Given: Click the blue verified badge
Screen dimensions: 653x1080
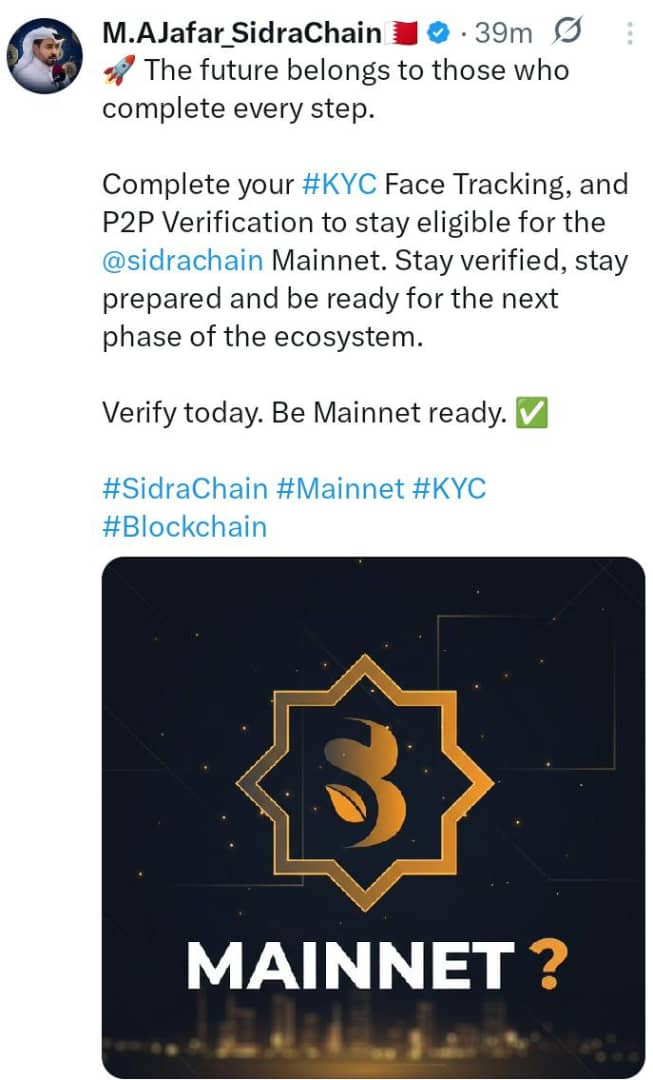Looking at the screenshot, I should (x=437, y=32).
